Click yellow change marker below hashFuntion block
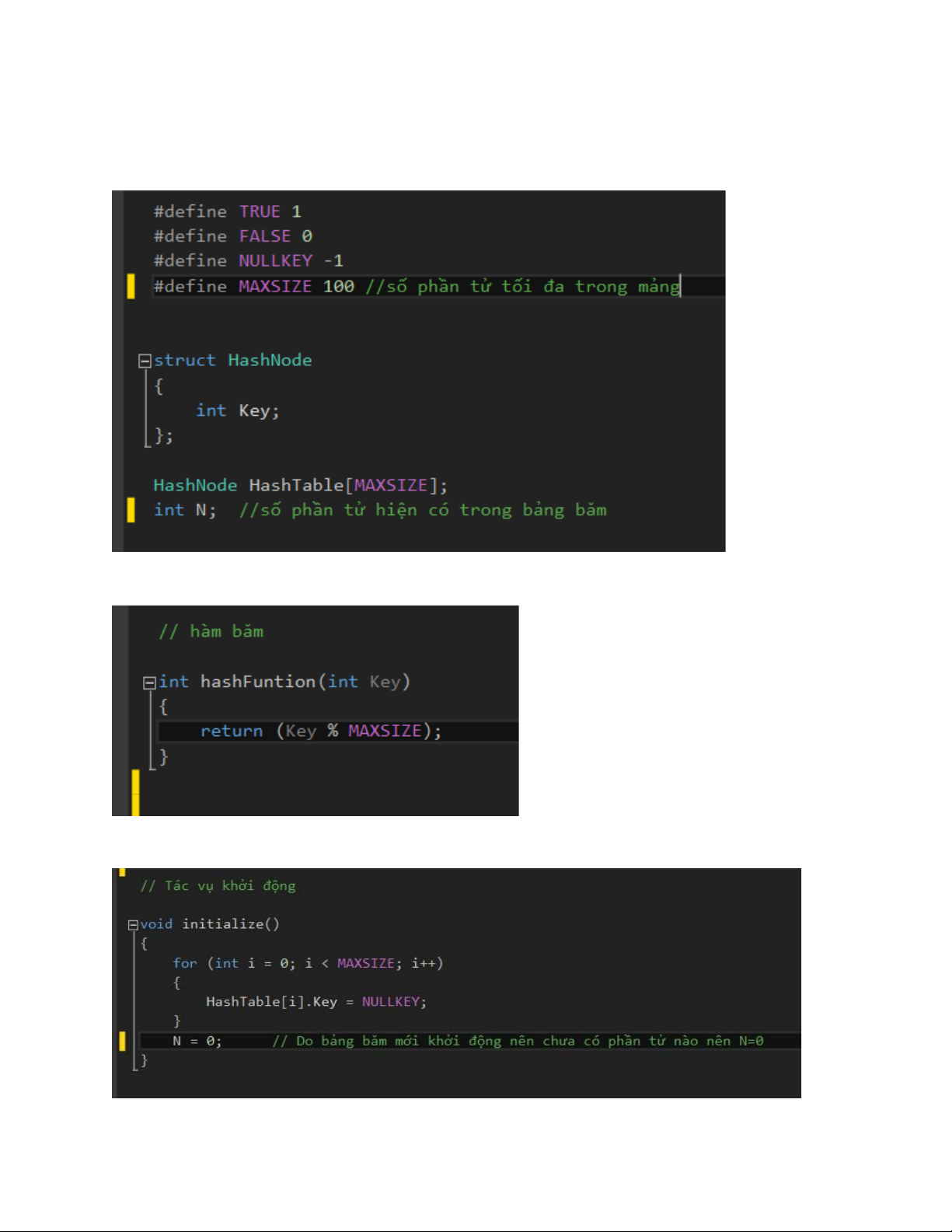The width and height of the screenshot is (952, 1232). coord(135,791)
